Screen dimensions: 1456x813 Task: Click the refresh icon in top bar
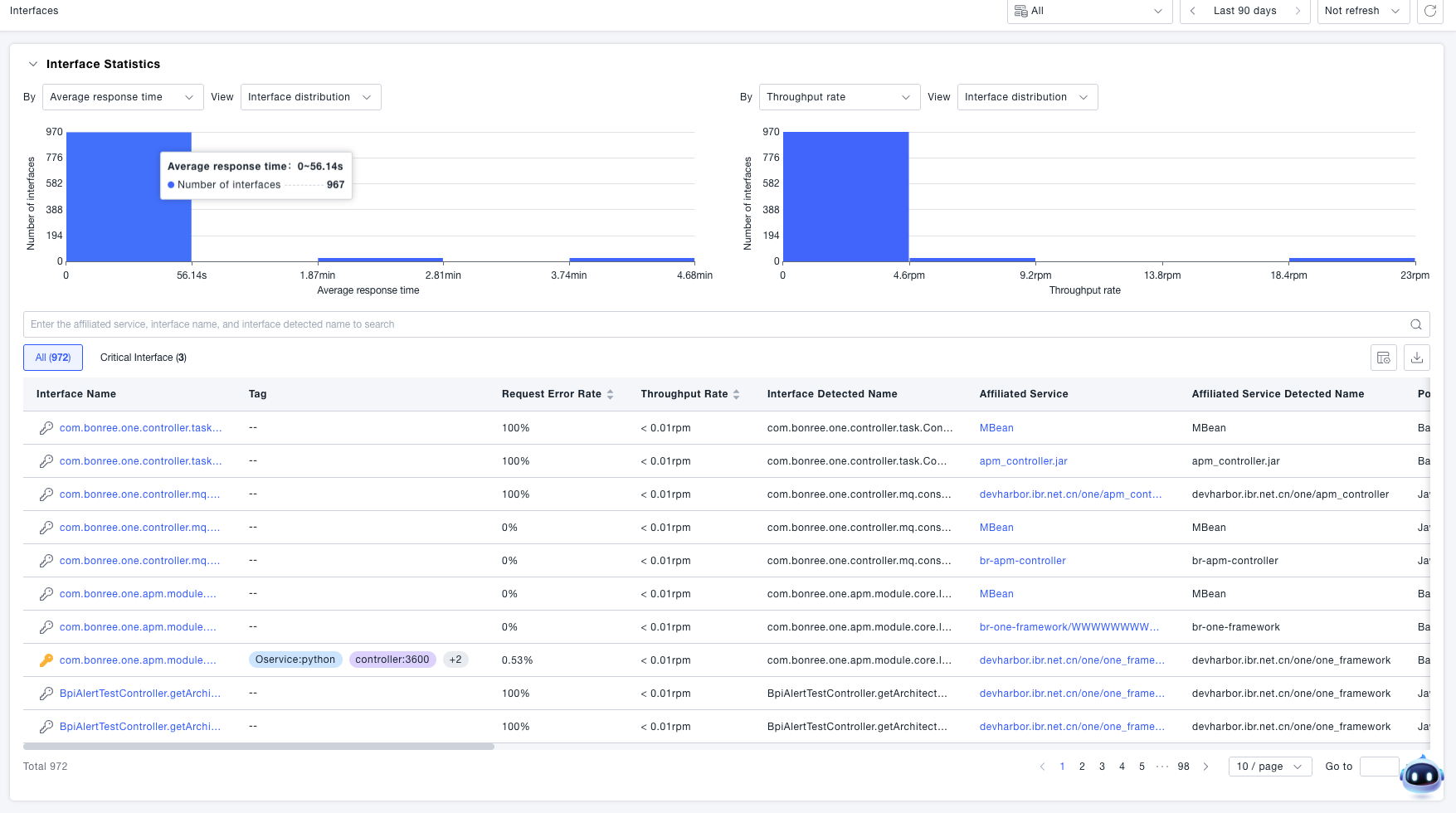(x=1430, y=11)
